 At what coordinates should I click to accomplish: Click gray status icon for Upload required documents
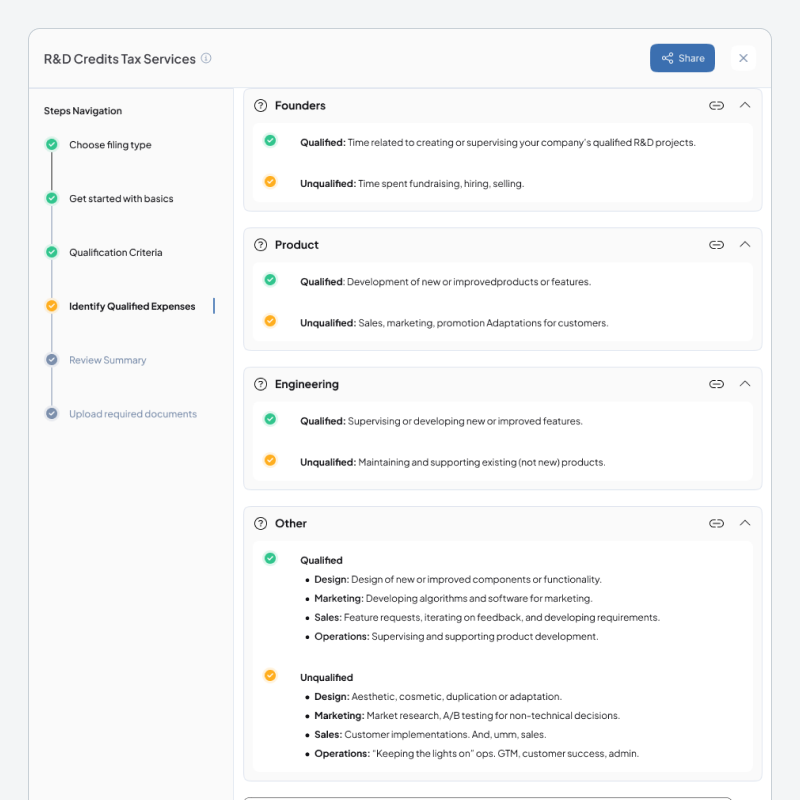click(52, 413)
